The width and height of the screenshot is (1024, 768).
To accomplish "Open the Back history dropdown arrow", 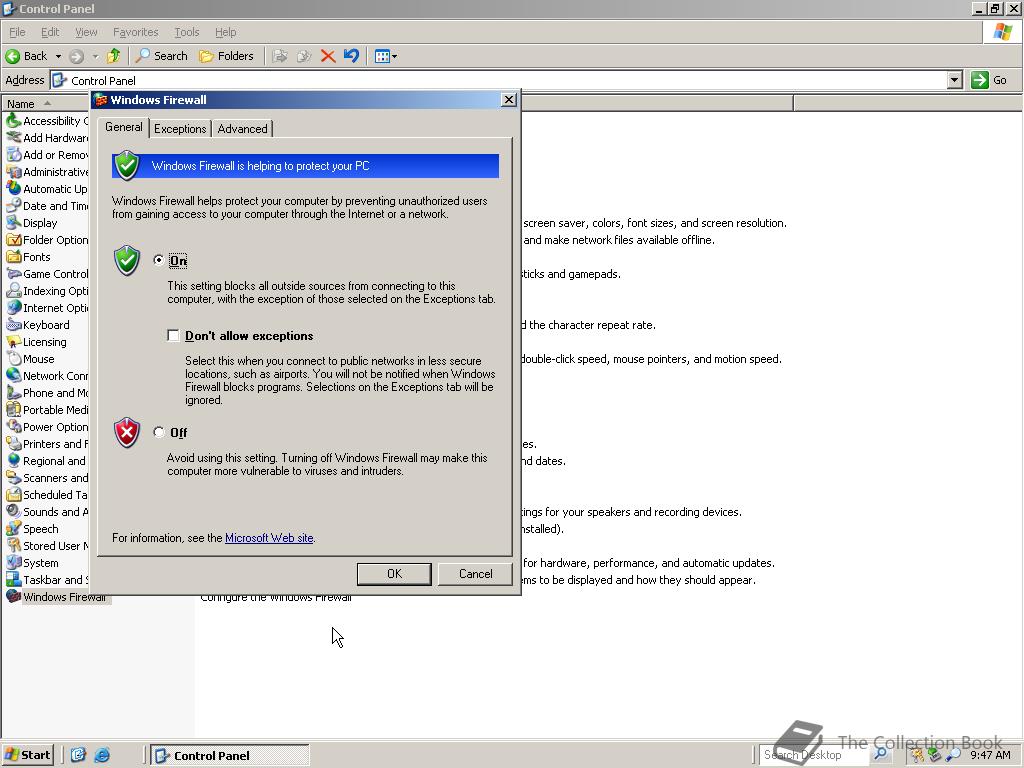I will click(58, 56).
